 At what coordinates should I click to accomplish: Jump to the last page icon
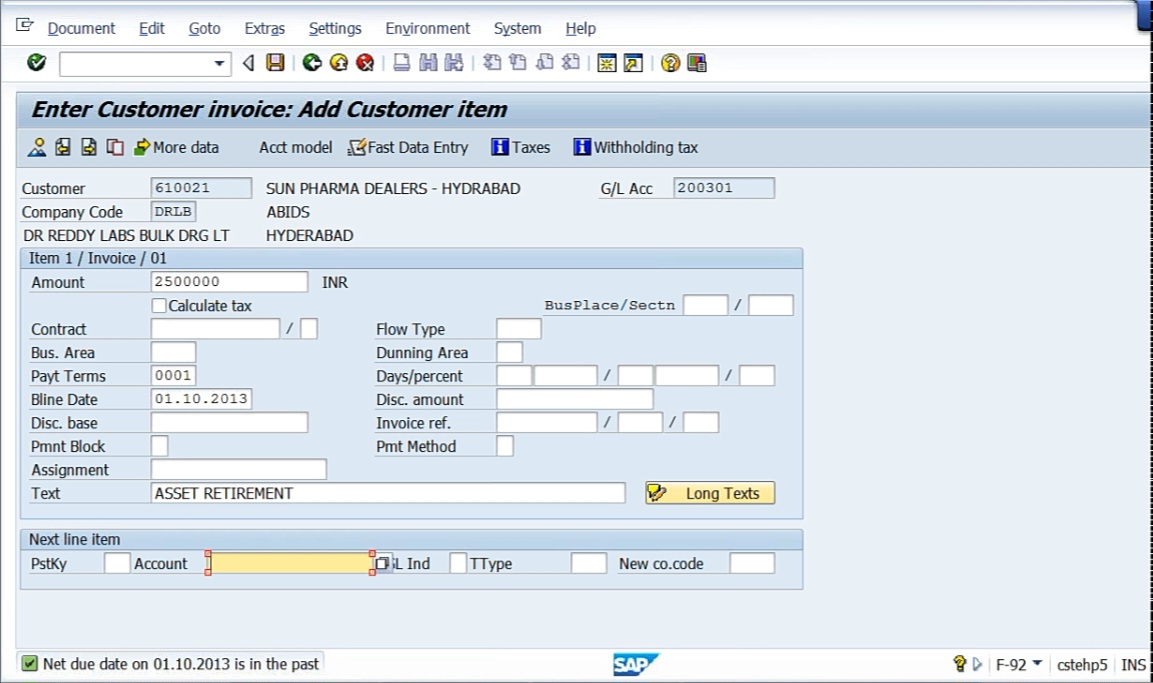[571, 63]
